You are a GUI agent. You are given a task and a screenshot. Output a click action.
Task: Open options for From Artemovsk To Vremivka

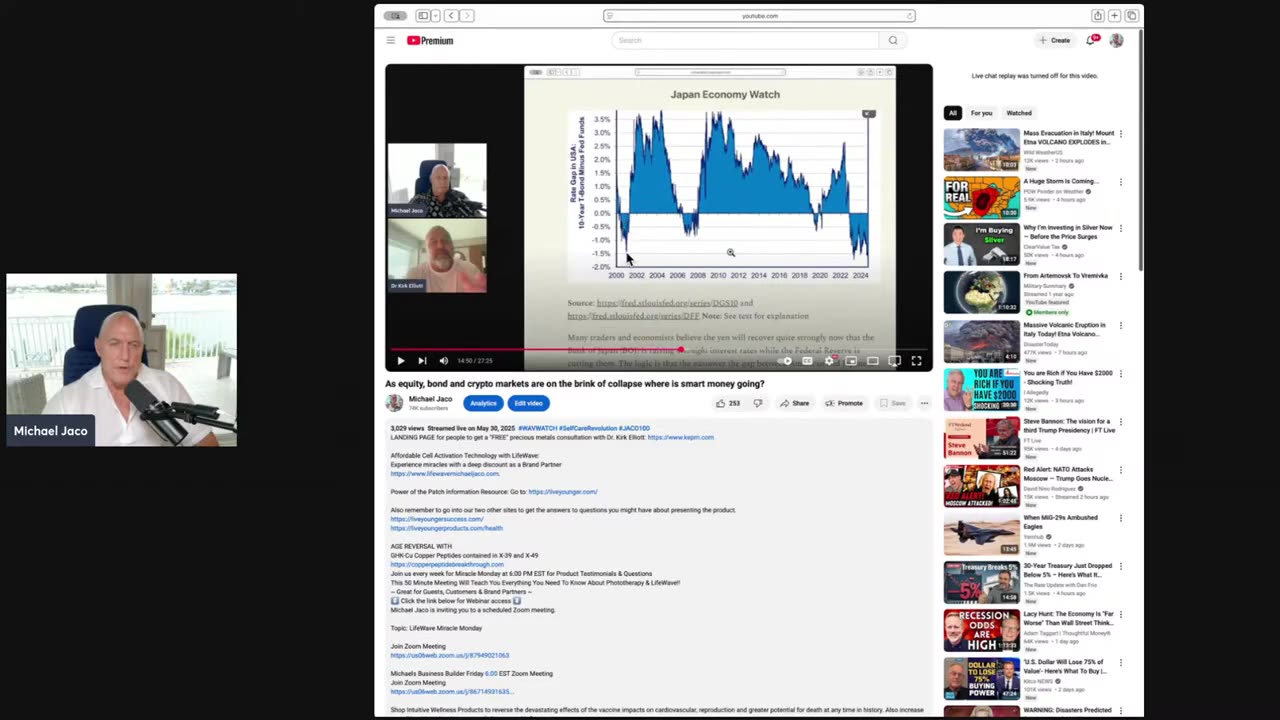point(1120,278)
